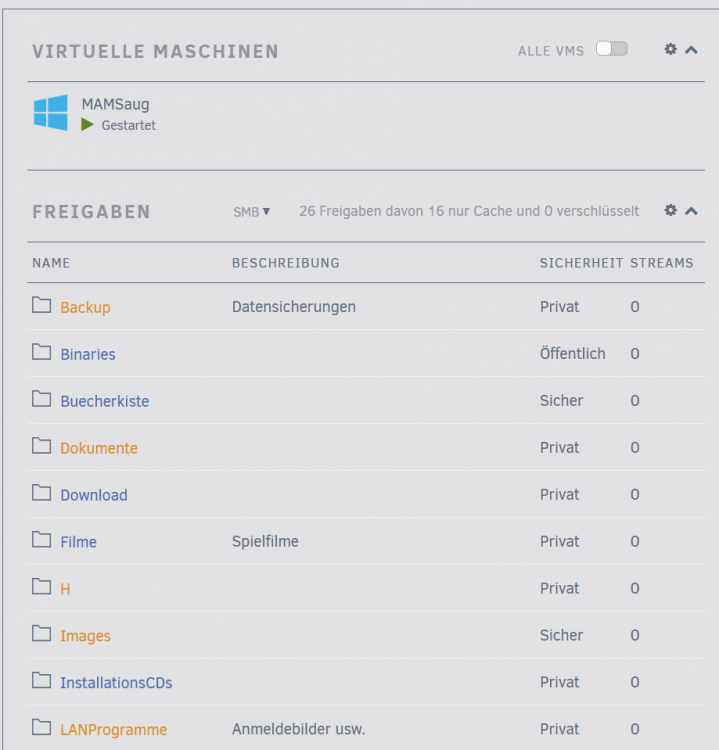Open the SMB protocol dropdown
The image size is (719, 750).
tap(252, 211)
